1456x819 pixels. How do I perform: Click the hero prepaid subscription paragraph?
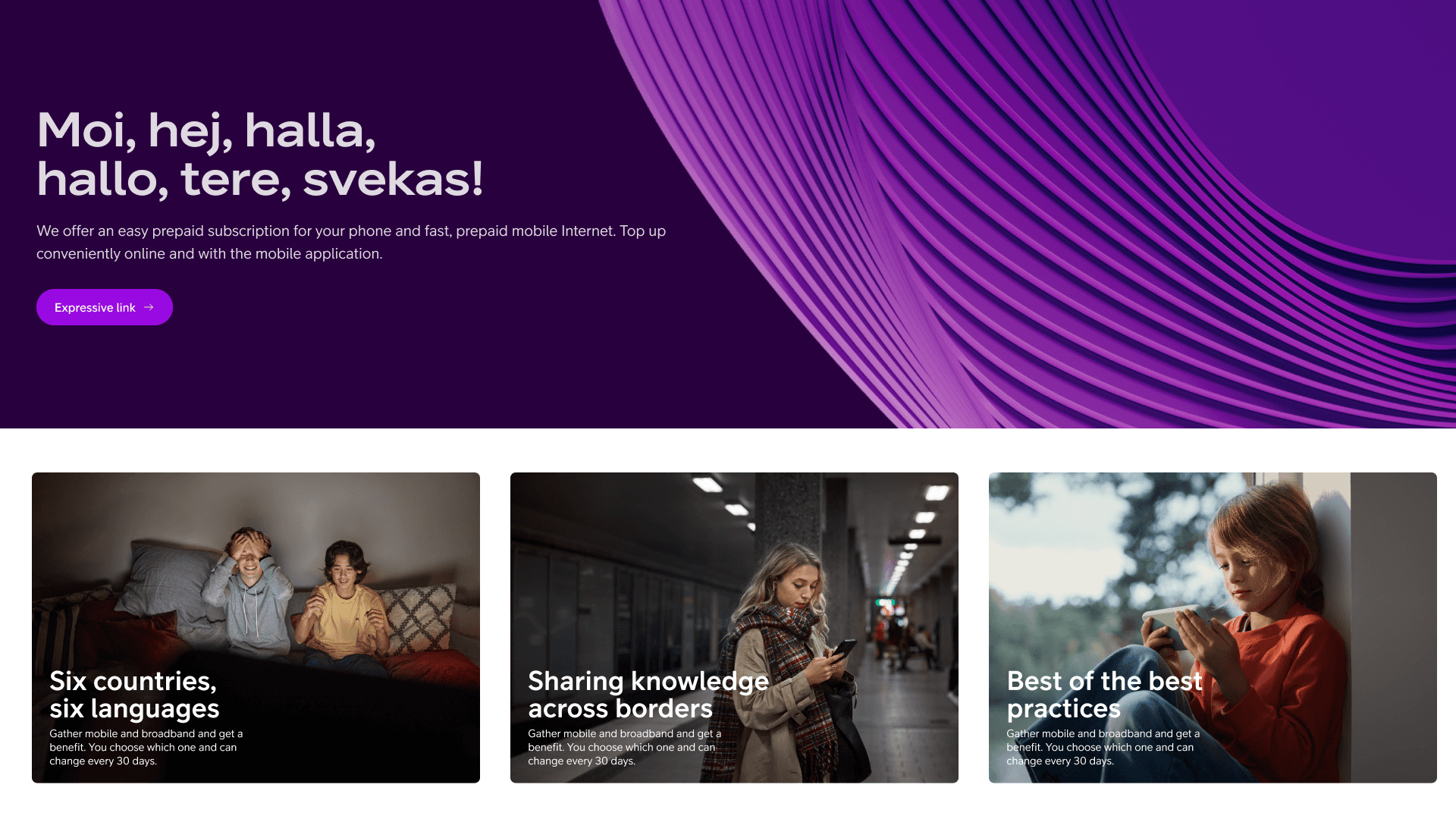(x=351, y=242)
